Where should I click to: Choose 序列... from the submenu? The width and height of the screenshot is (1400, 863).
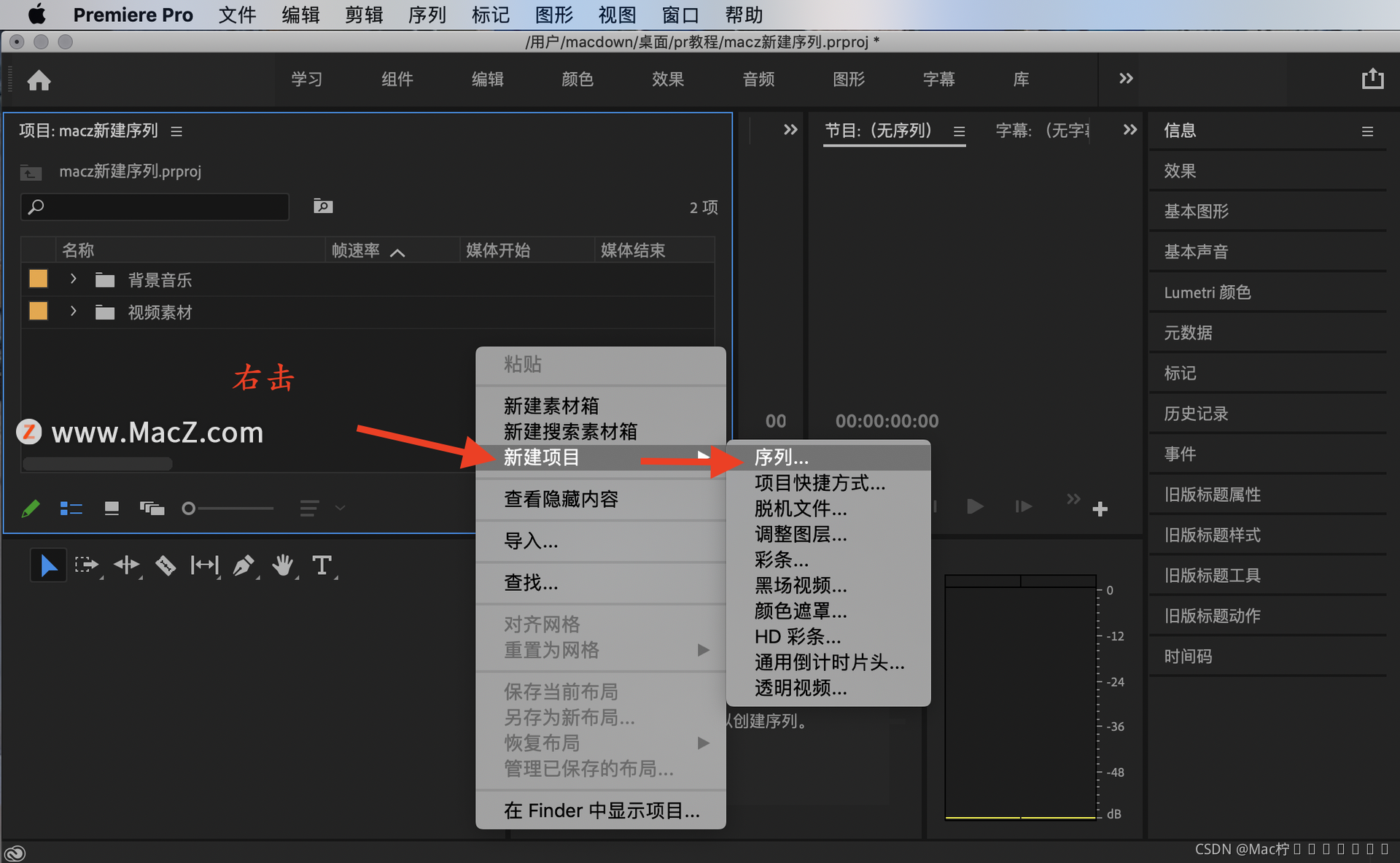828,457
